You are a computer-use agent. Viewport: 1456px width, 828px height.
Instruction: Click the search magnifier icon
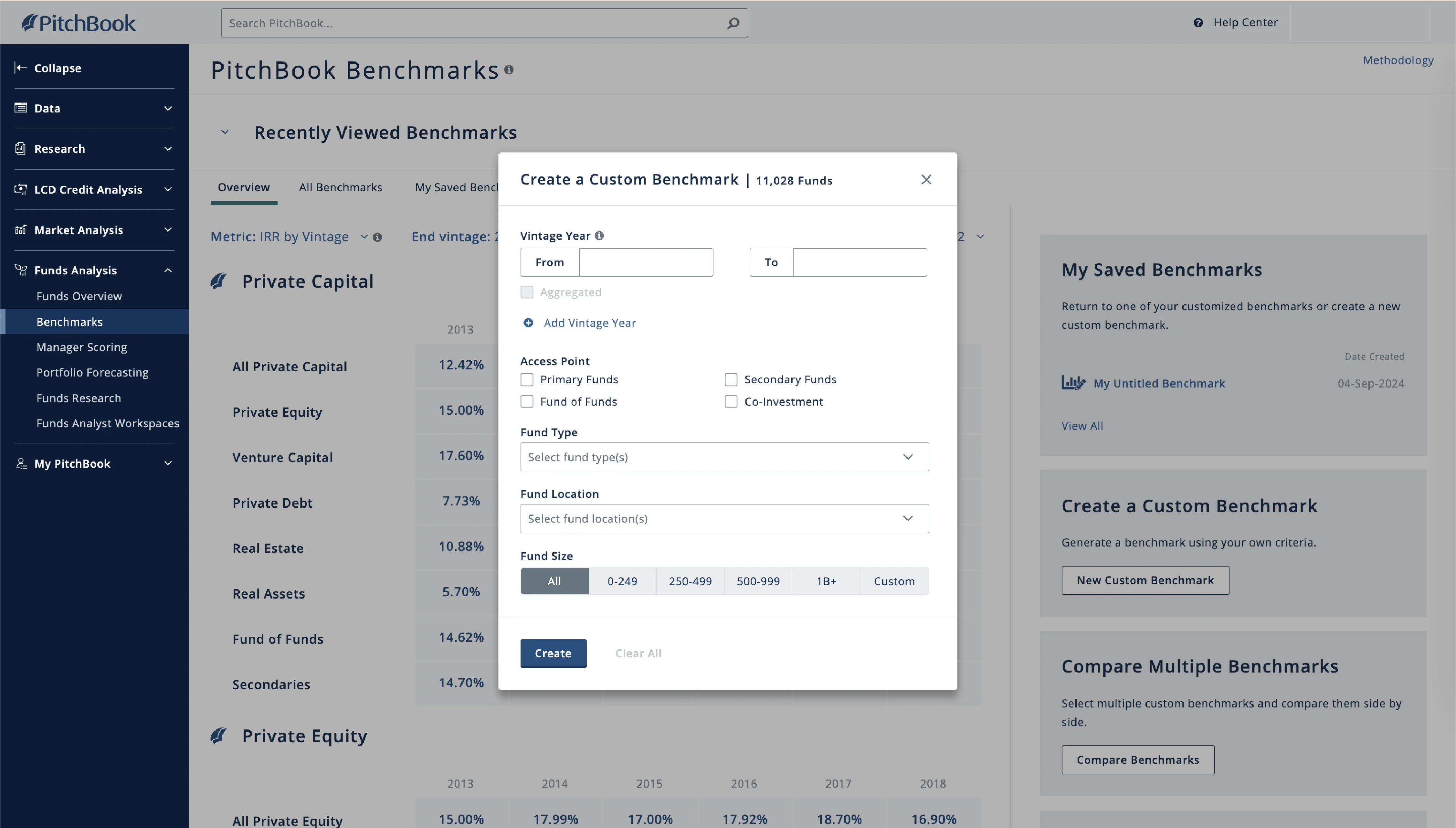733,23
